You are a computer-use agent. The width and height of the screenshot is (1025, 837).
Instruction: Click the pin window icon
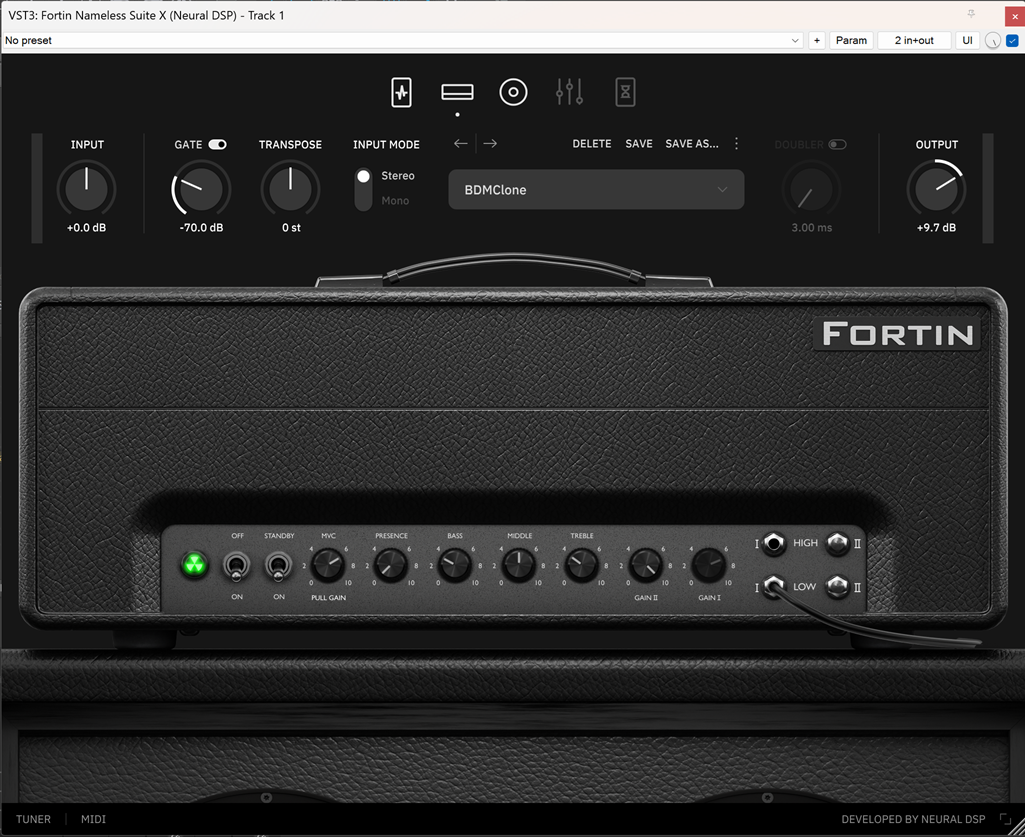971,14
